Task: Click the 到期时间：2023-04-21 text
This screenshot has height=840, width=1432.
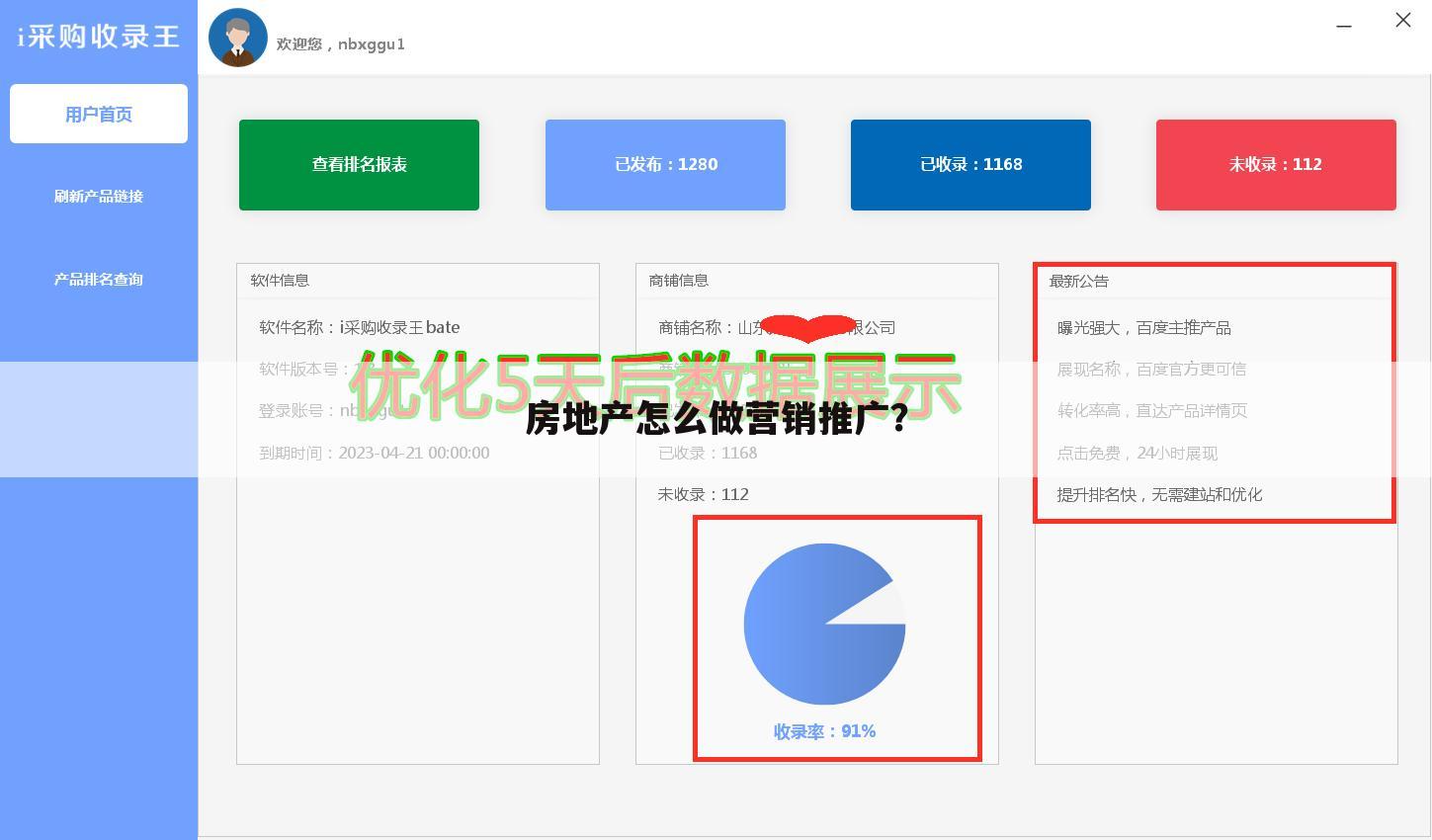Action: 375,453
